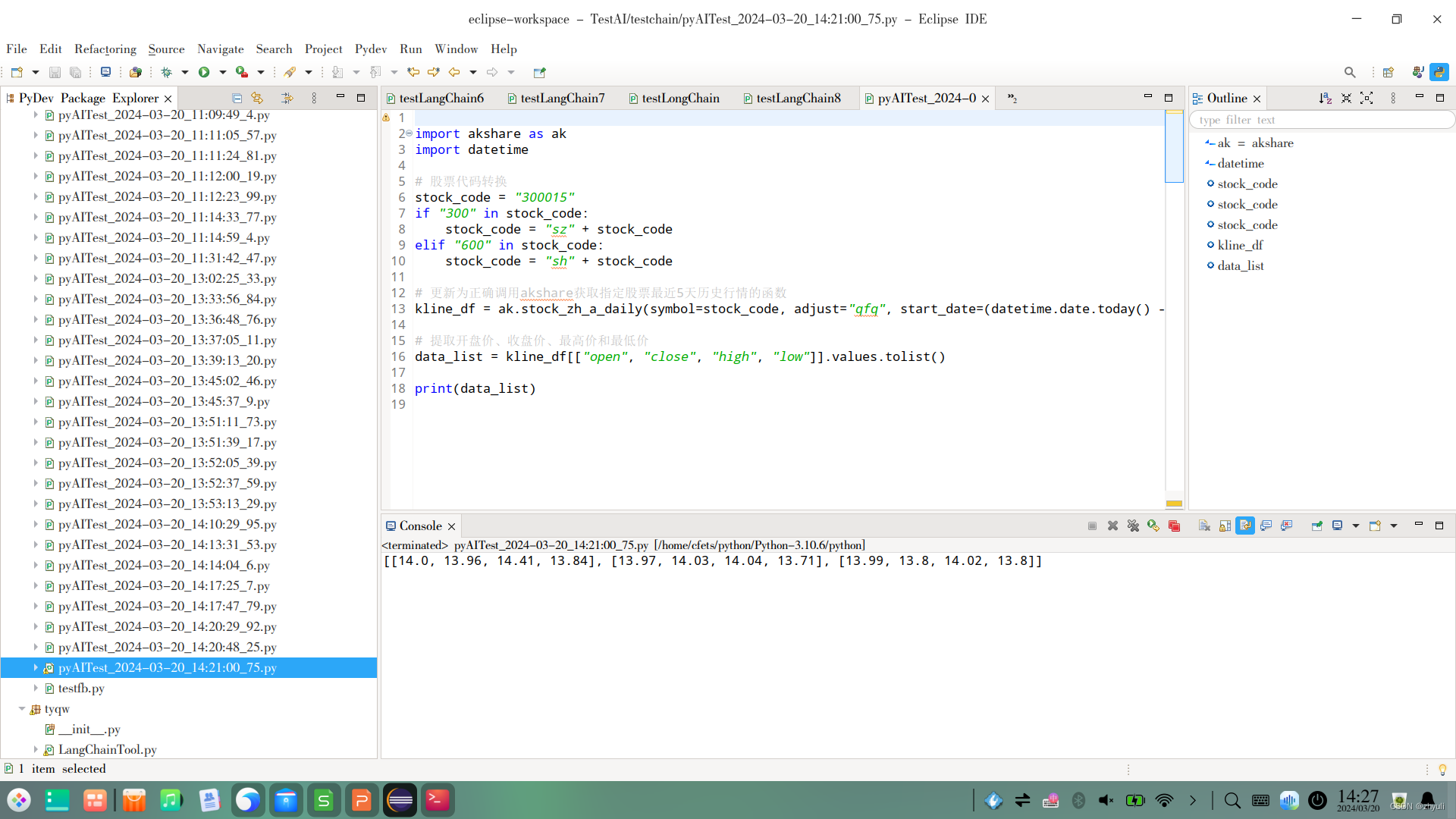
Task: Select the data_list outline entry
Action: [1240, 265]
